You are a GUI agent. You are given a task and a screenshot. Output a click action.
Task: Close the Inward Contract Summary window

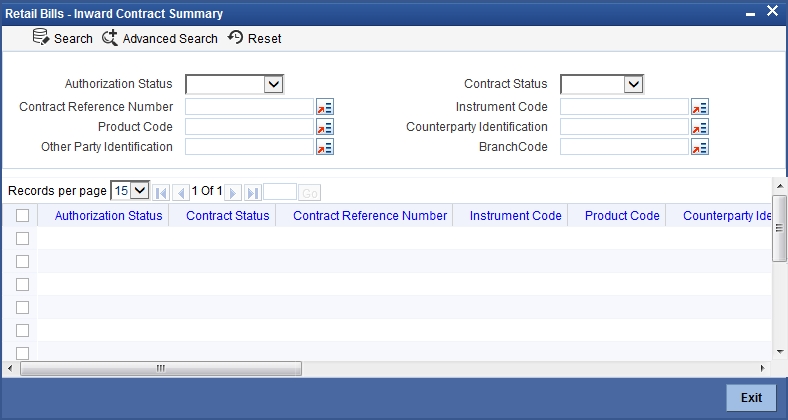[x=772, y=11]
